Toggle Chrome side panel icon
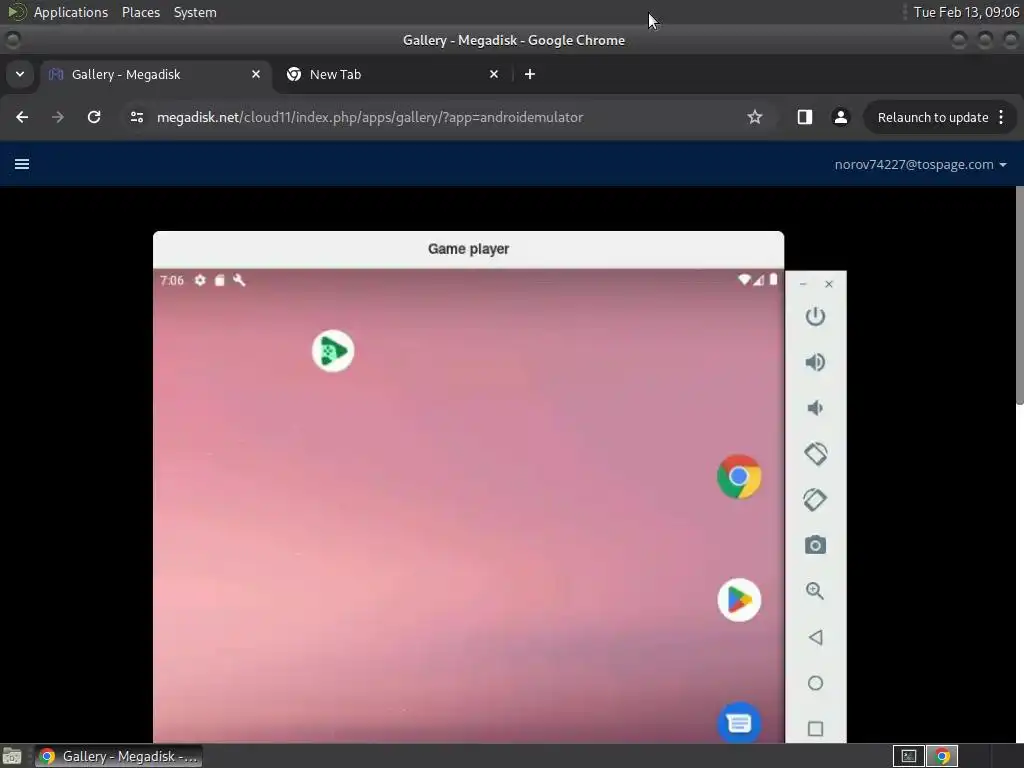Image resolution: width=1024 pixels, height=768 pixels. tap(805, 117)
